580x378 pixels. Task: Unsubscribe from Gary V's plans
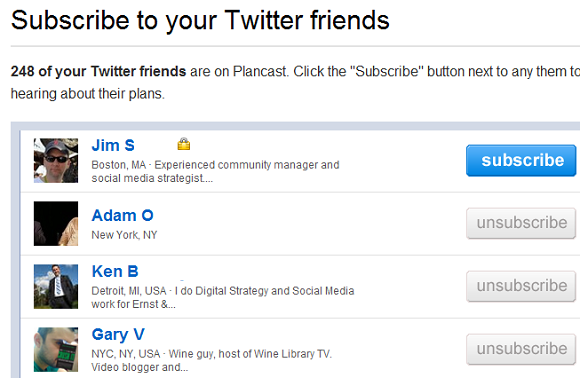click(x=521, y=349)
